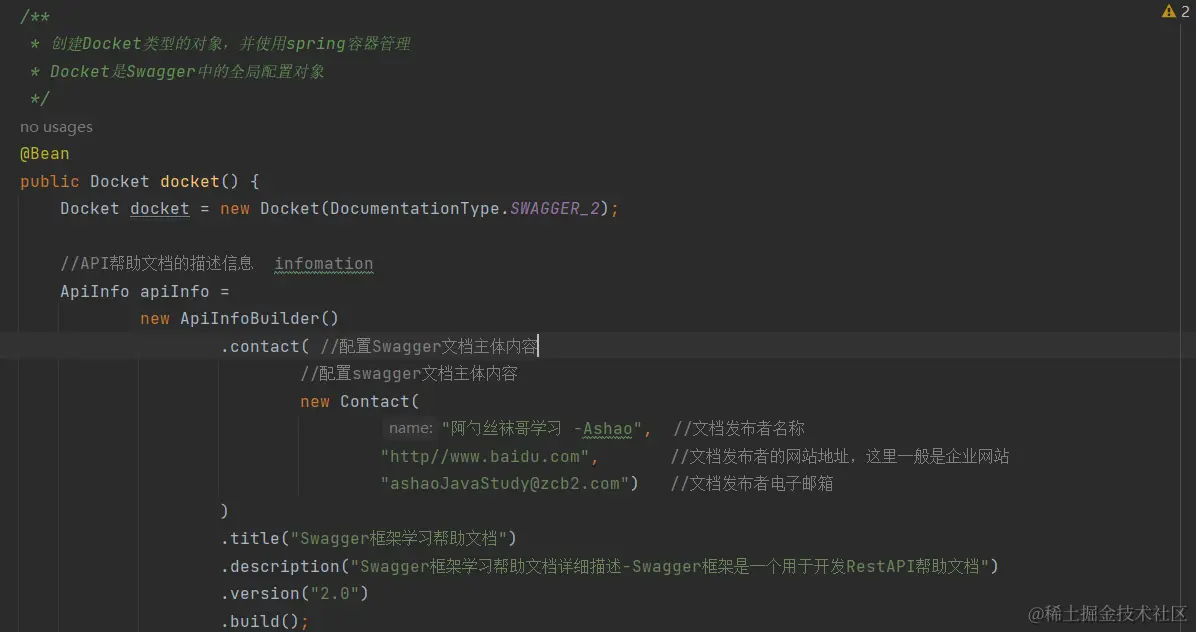The width and height of the screenshot is (1196, 632).
Task: Click the 'public' keyword in method declaration
Action: [x=50, y=181]
